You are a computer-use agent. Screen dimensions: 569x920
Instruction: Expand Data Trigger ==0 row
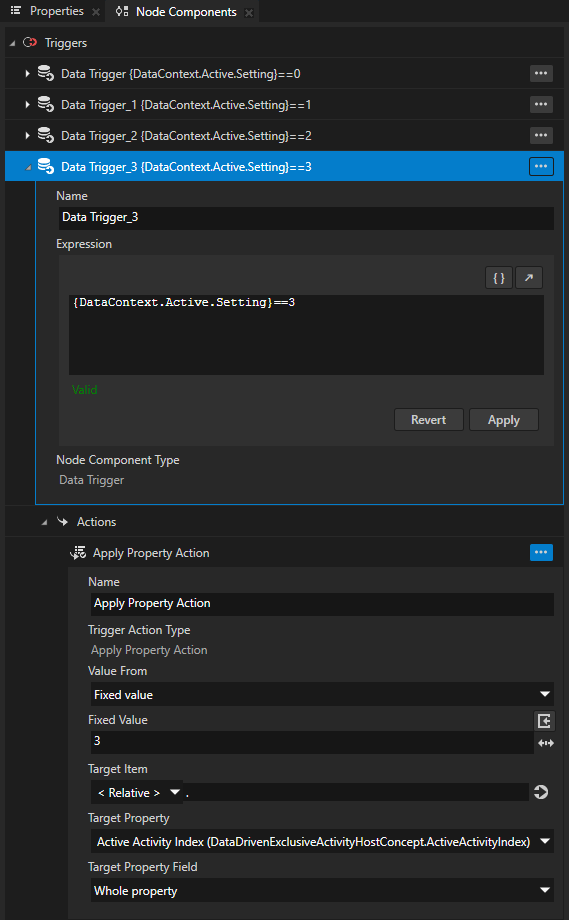tap(27, 74)
